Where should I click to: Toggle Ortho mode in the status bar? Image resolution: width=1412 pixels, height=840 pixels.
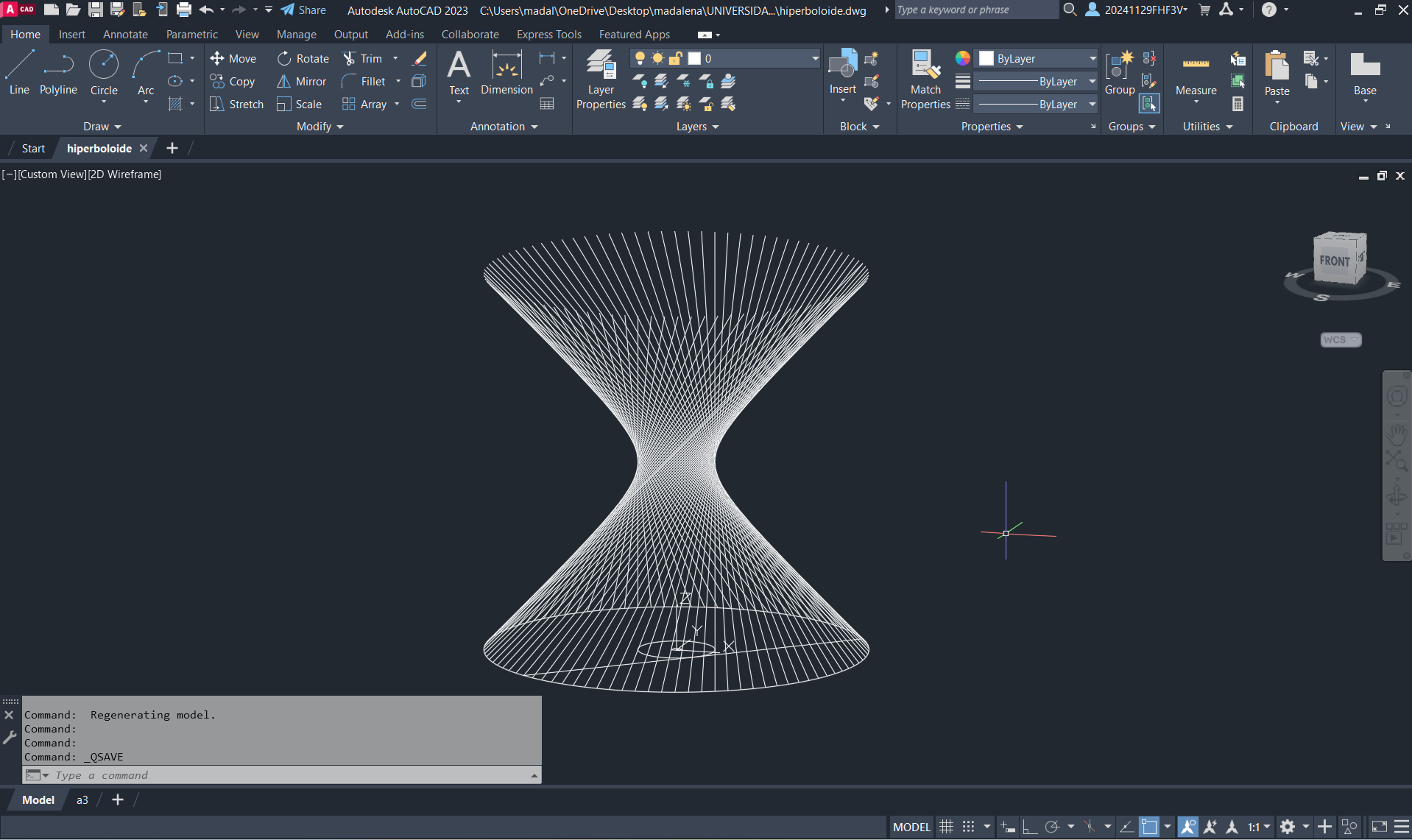tap(1030, 827)
